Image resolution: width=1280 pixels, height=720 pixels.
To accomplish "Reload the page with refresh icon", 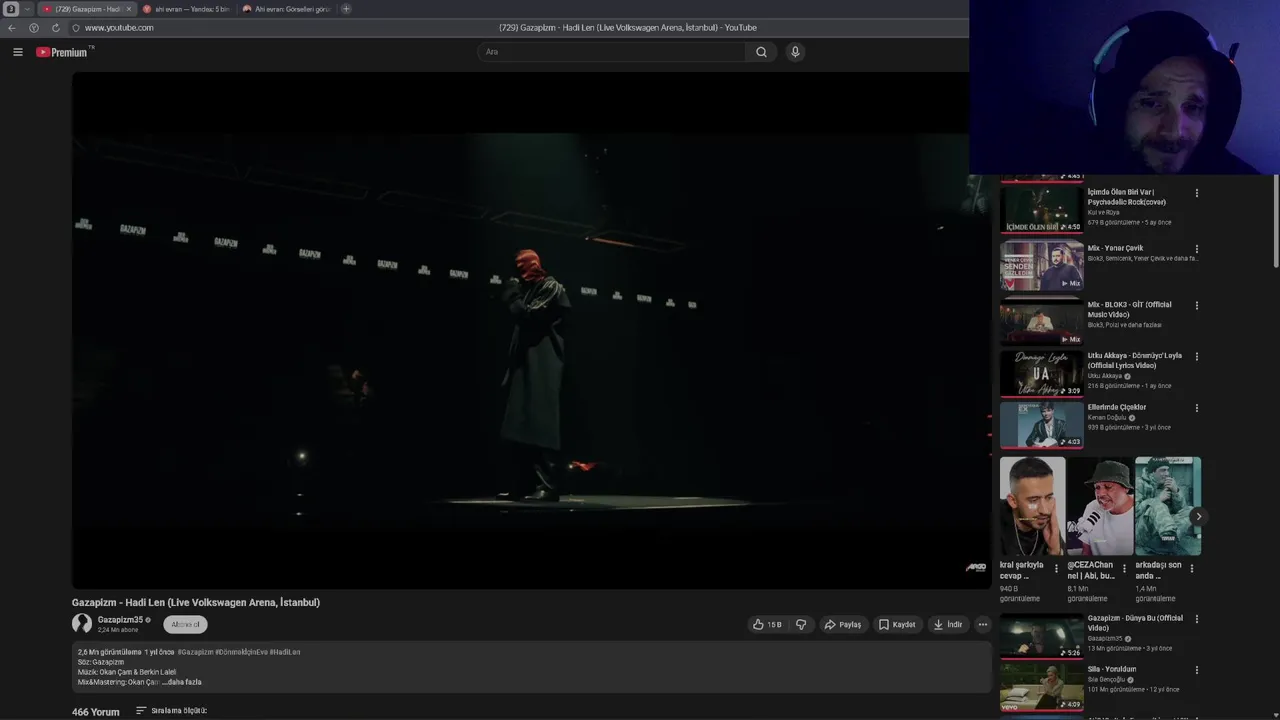I will coord(55,28).
